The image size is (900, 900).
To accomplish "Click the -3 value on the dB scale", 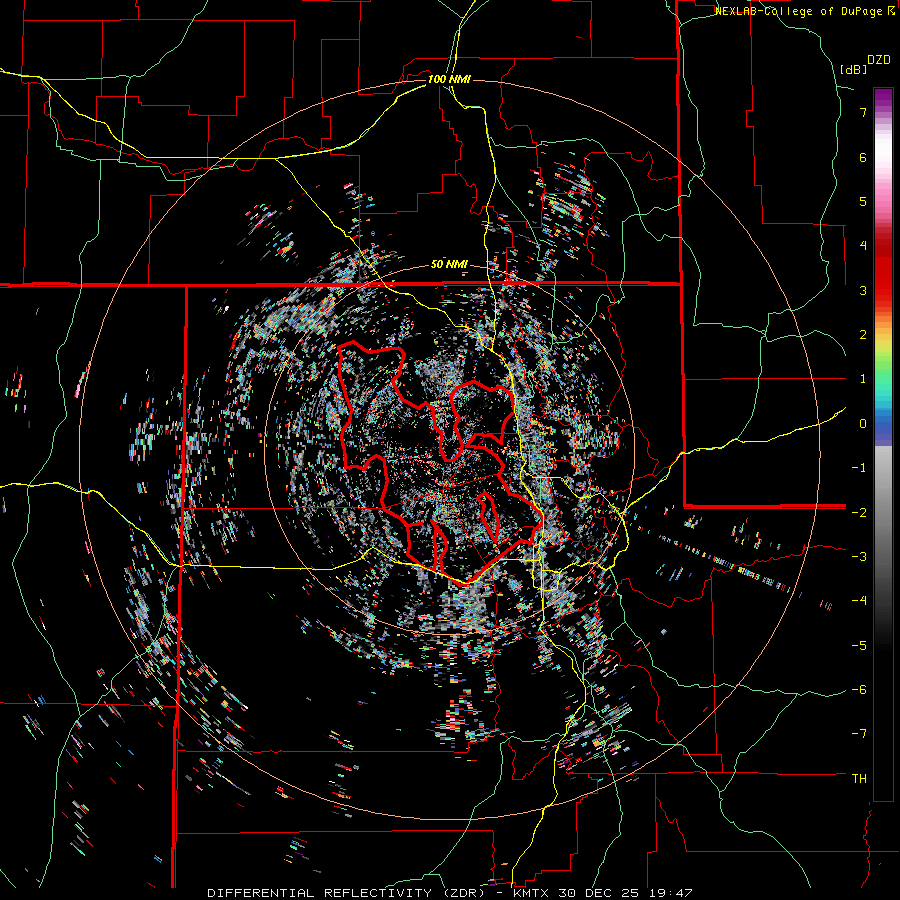I will 859,556.
